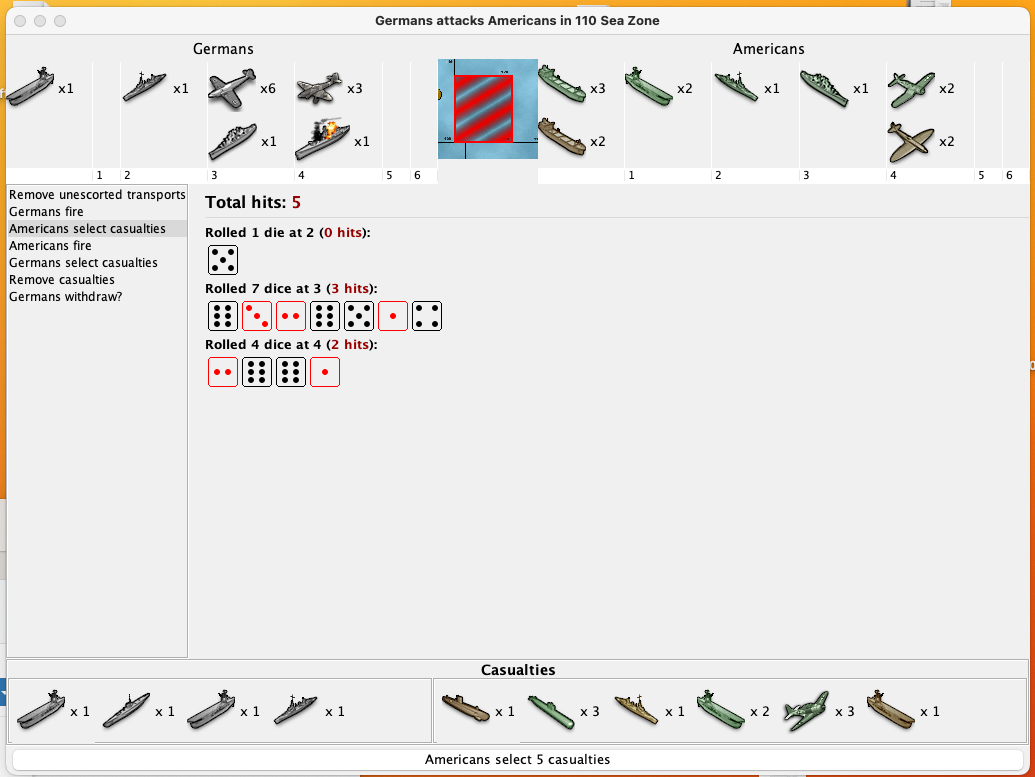Click the single die rolled at 2
Viewport: 1035px width, 777px height.
[222, 261]
